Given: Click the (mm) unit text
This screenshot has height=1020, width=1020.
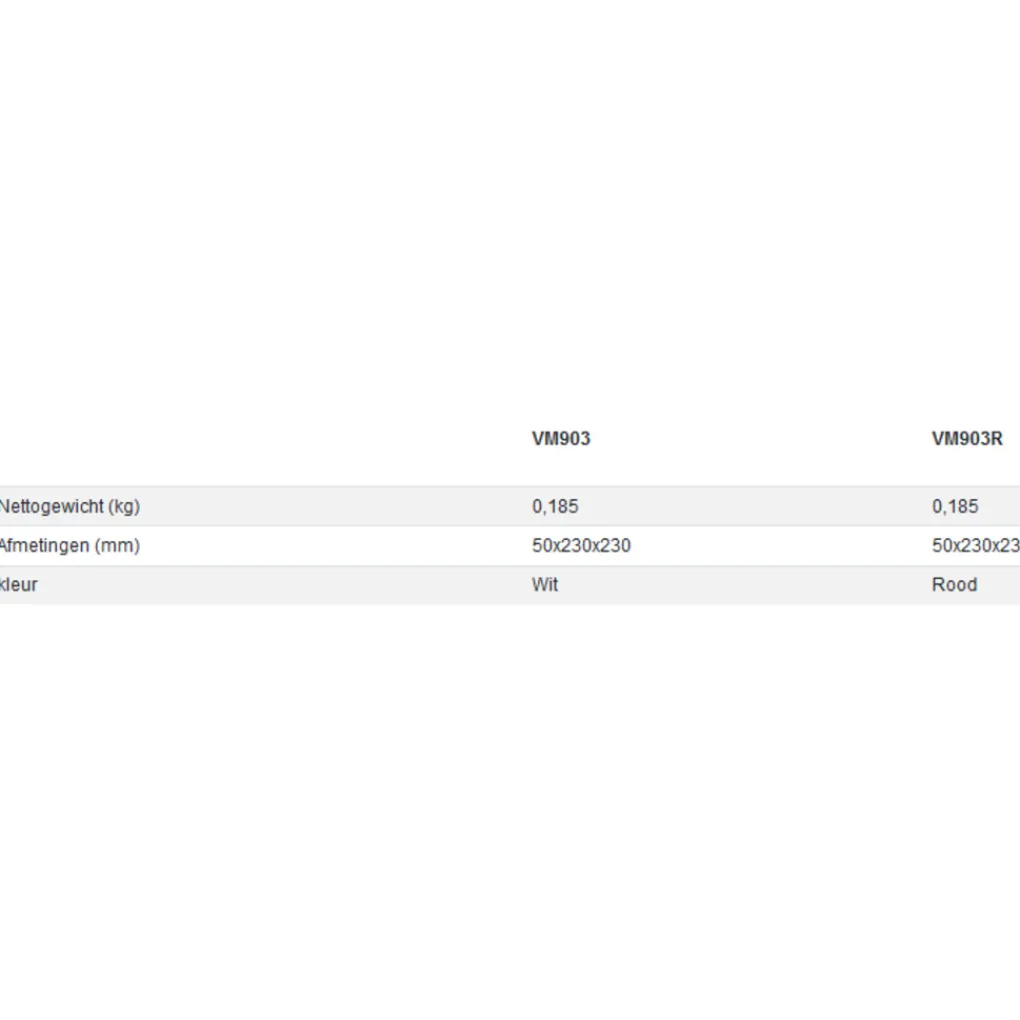Looking at the screenshot, I should [117, 546].
